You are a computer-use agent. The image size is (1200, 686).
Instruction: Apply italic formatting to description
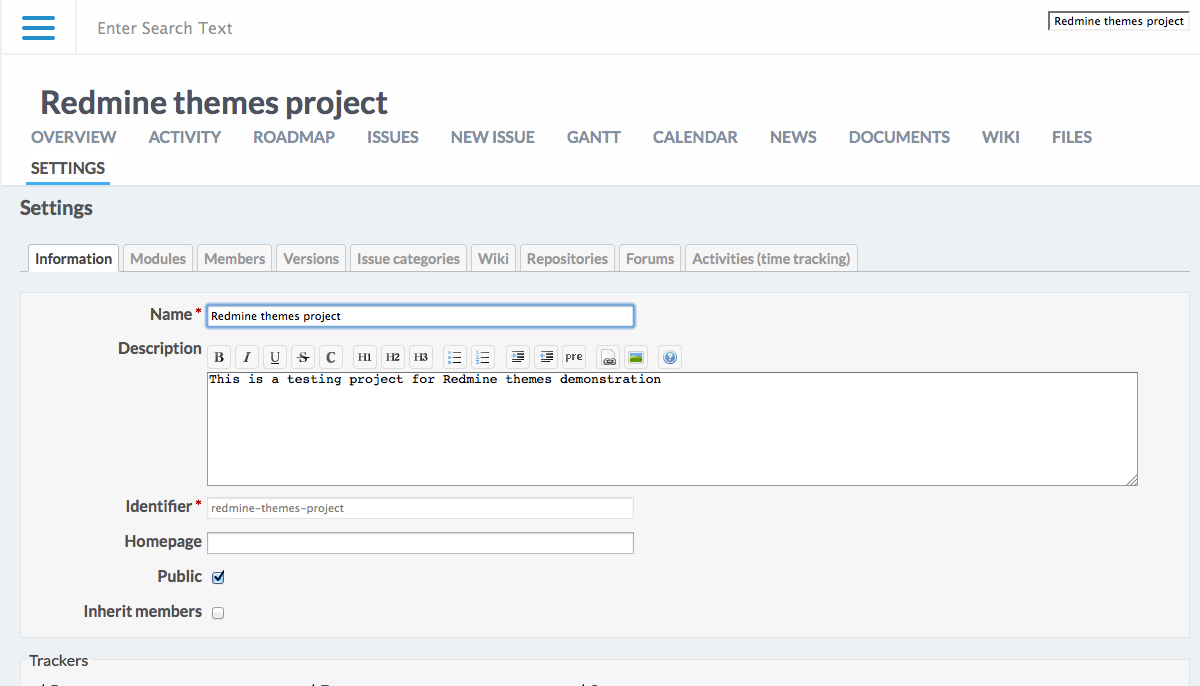pos(247,357)
